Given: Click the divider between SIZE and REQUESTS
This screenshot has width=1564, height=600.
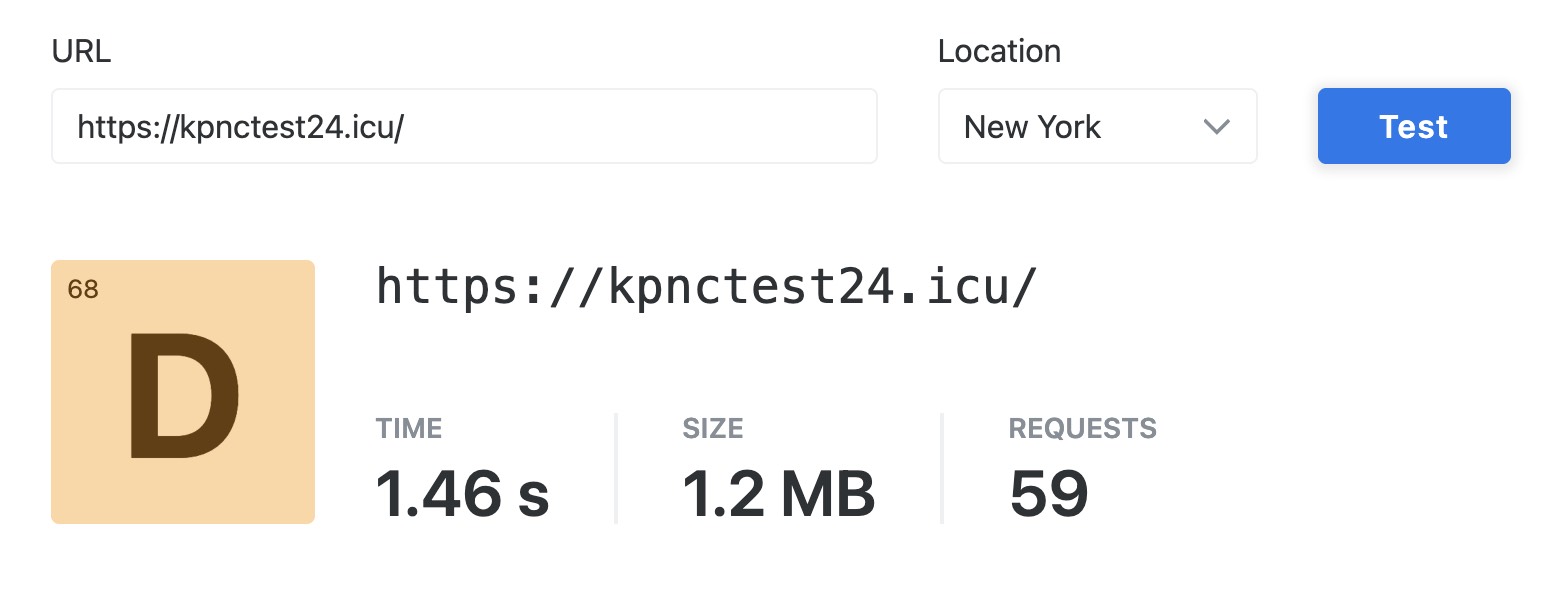Looking at the screenshot, I should [x=942, y=468].
